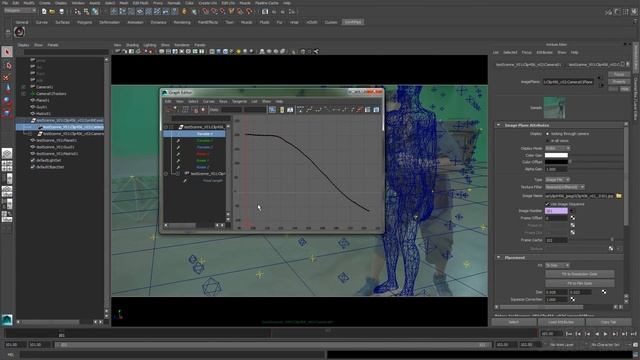Viewport: 640px width, 360px height.
Task: Click the viewport select camera icon
Action: 118,51
